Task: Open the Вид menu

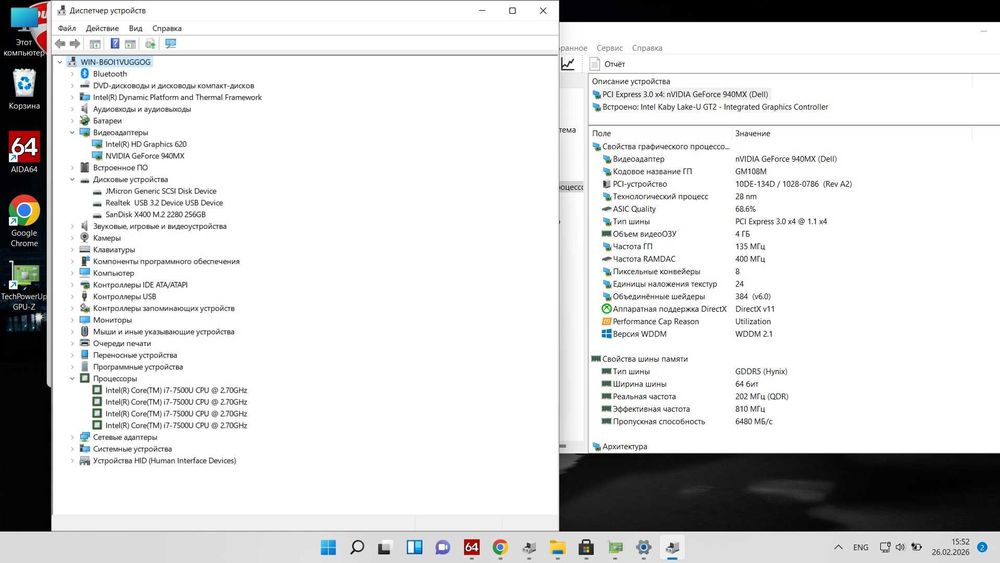Action: coord(135,28)
